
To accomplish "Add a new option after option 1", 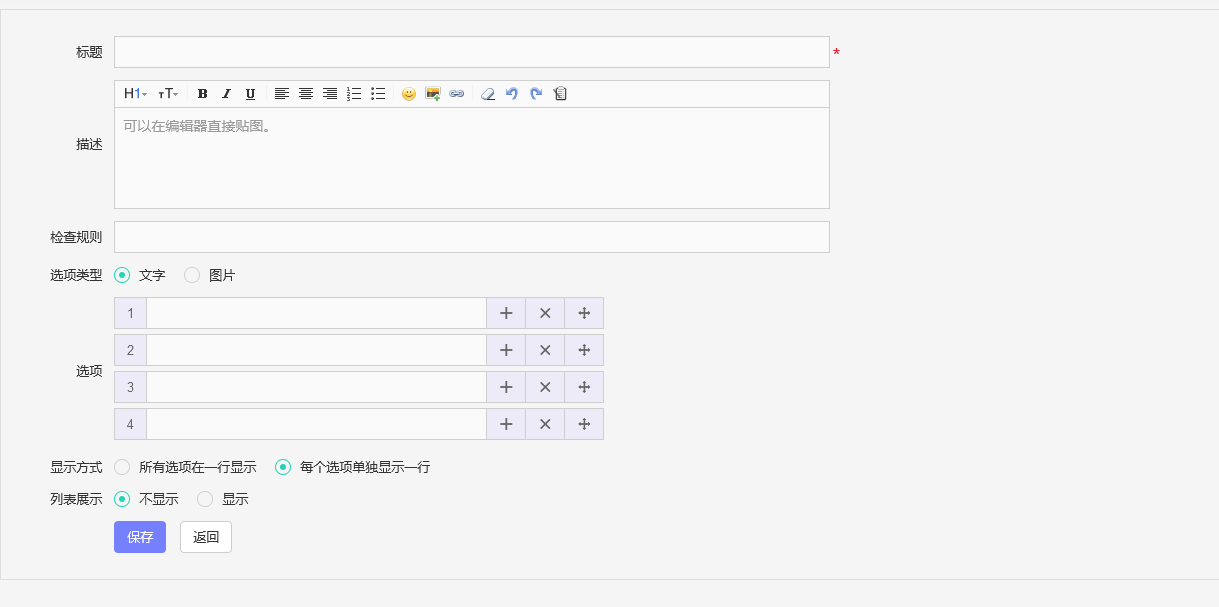I will point(506,313).
